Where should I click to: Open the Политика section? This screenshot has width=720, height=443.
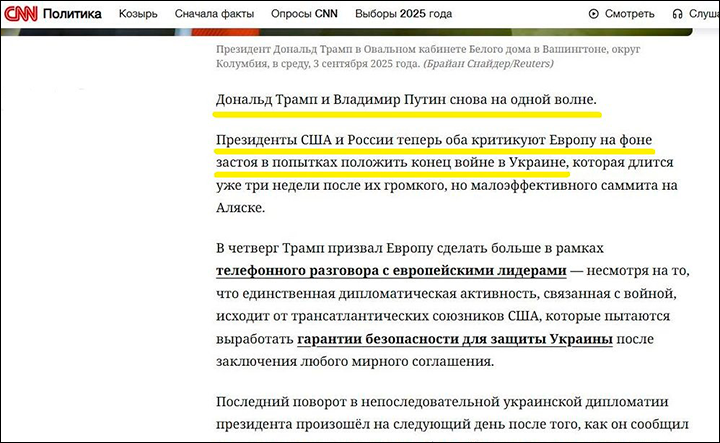click(72, 14)
